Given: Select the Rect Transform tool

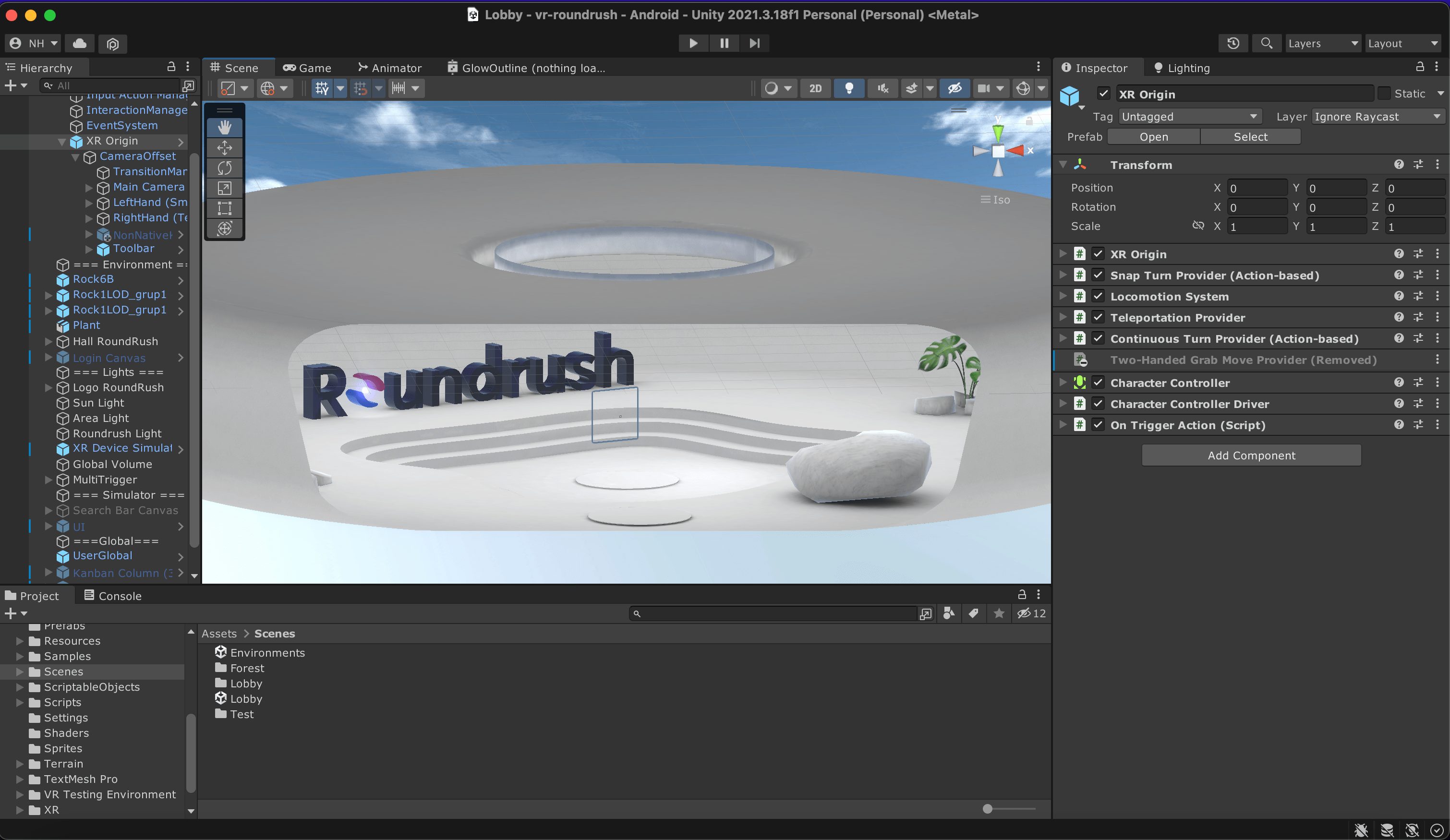Looking at the screenshot, I should point(224,208).
